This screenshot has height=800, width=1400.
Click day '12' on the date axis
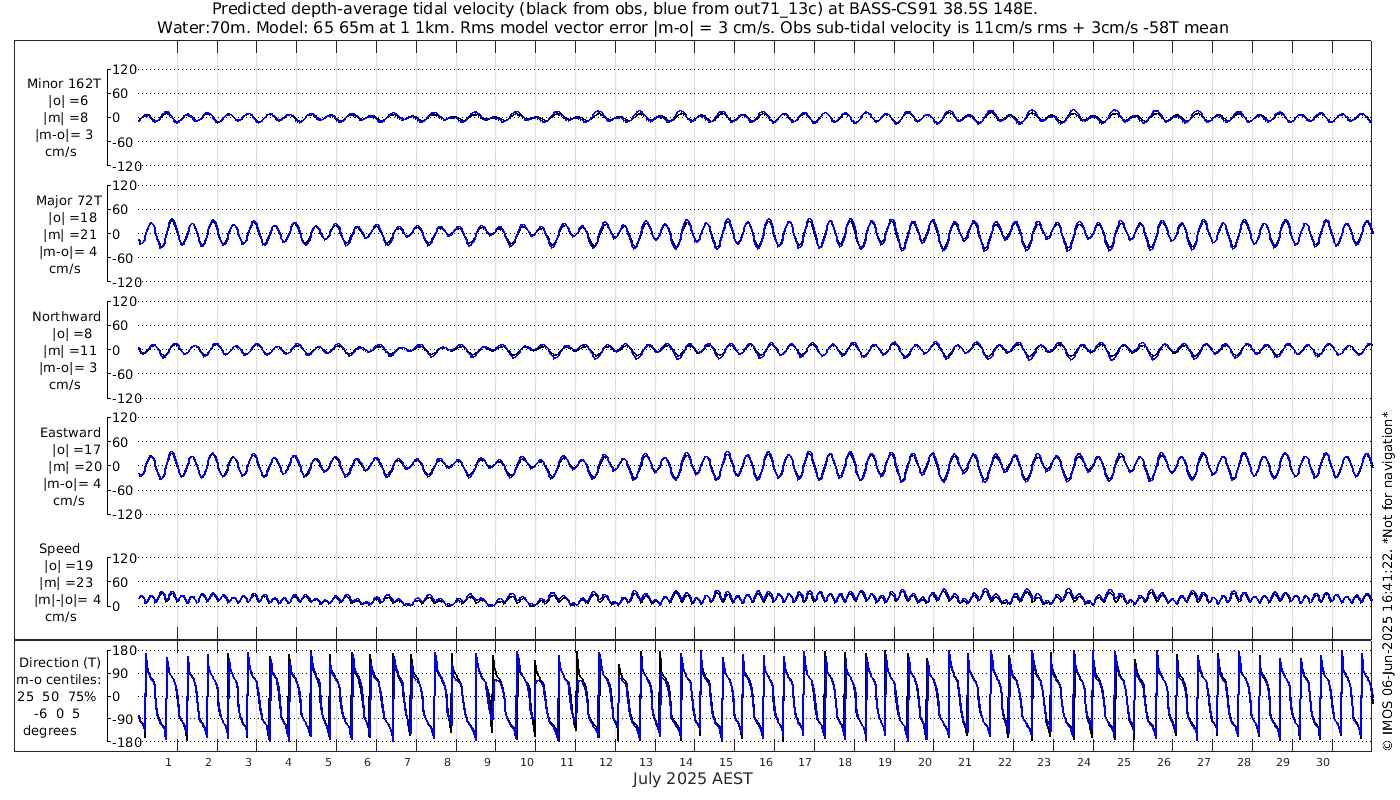tap(606, 762)
